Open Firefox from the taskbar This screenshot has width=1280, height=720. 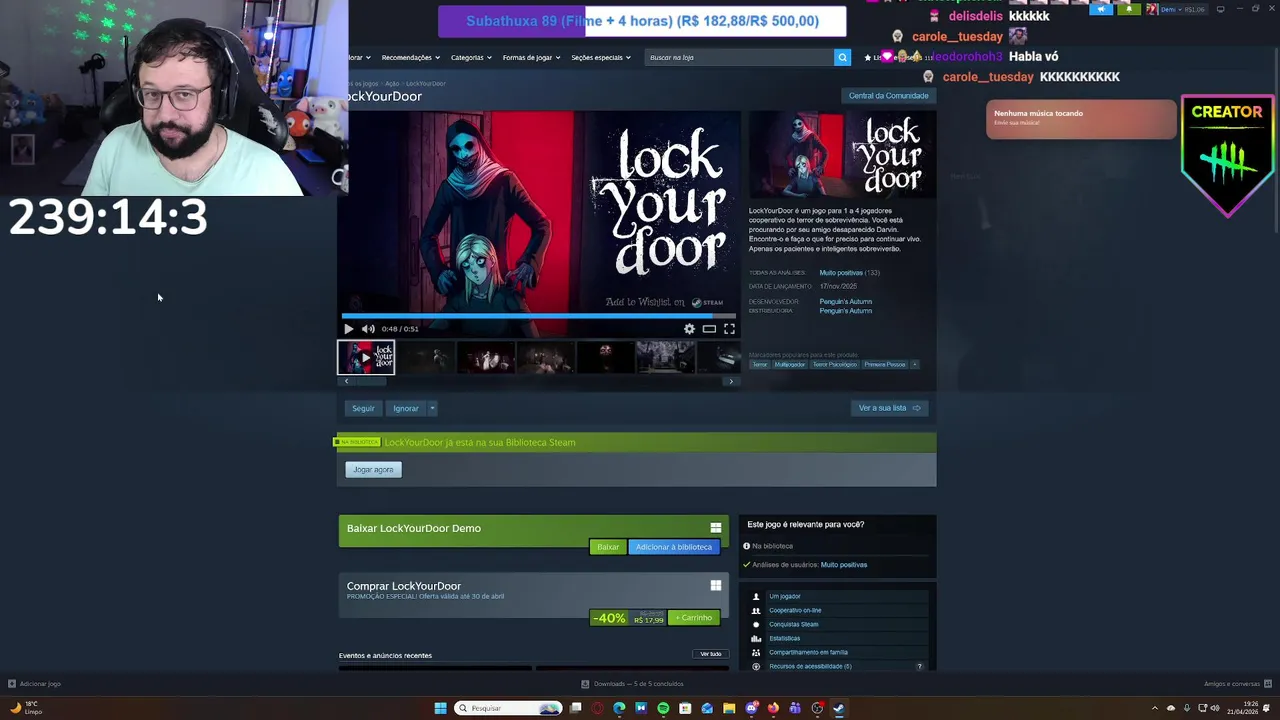773,708
